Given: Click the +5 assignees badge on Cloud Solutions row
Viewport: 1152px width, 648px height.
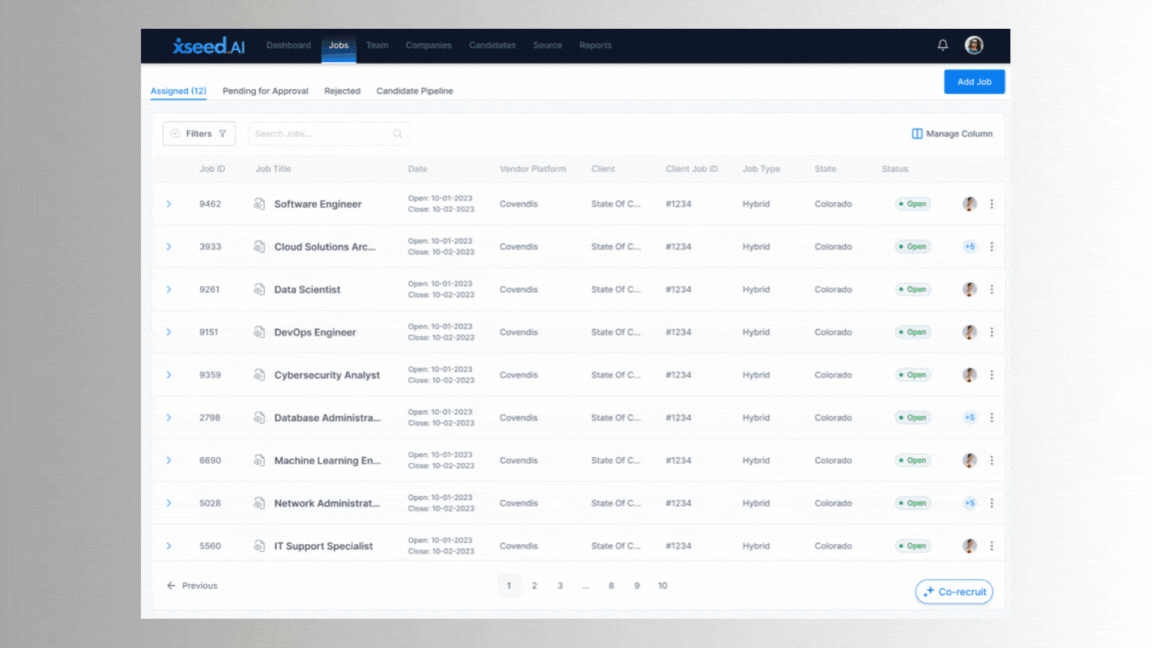Looking at the screenshot, I should (x=969, y=246).
